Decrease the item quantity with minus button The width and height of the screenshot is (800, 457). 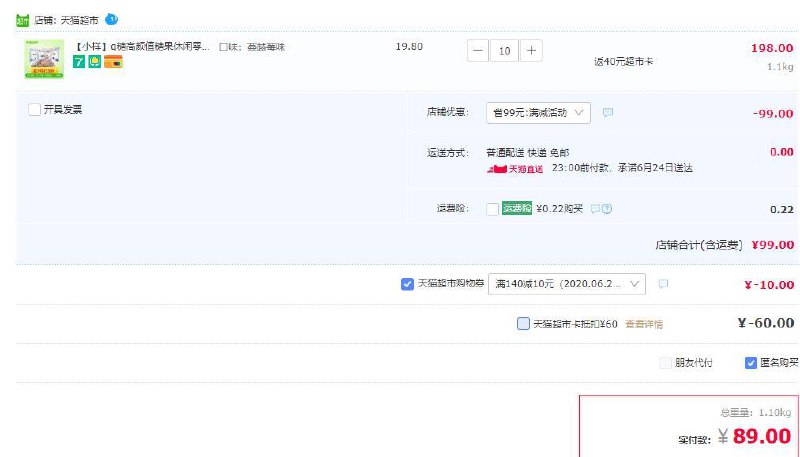tap(478, 50)
